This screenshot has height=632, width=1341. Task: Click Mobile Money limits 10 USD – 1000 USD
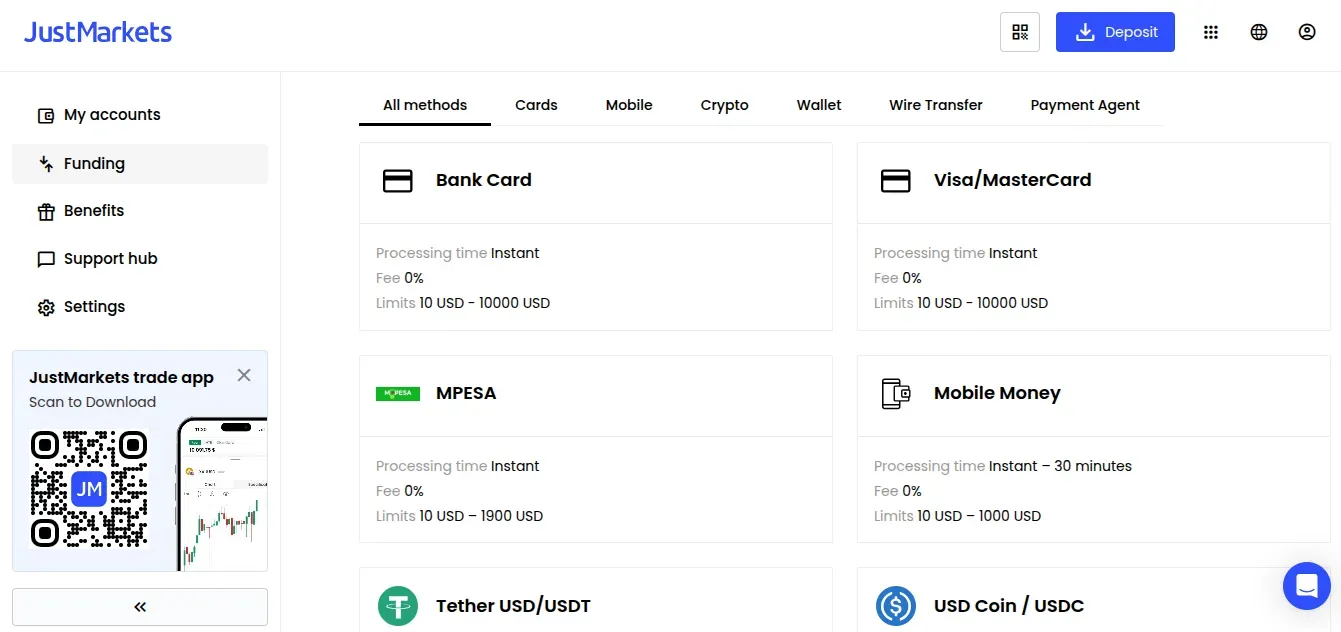(x=957, y=516)
